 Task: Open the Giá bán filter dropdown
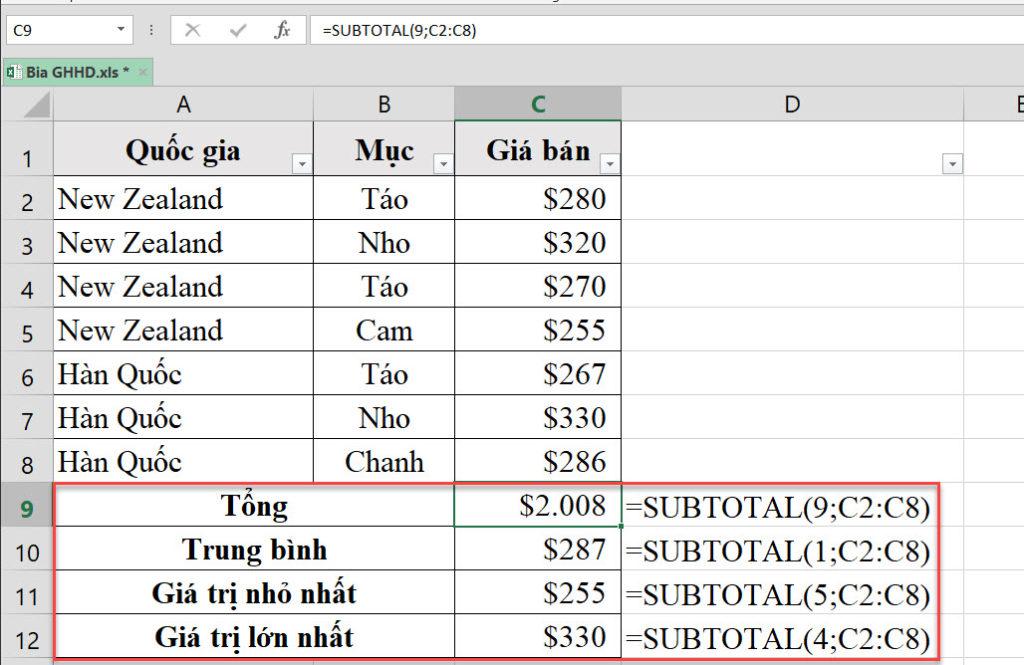pos(607,161)
